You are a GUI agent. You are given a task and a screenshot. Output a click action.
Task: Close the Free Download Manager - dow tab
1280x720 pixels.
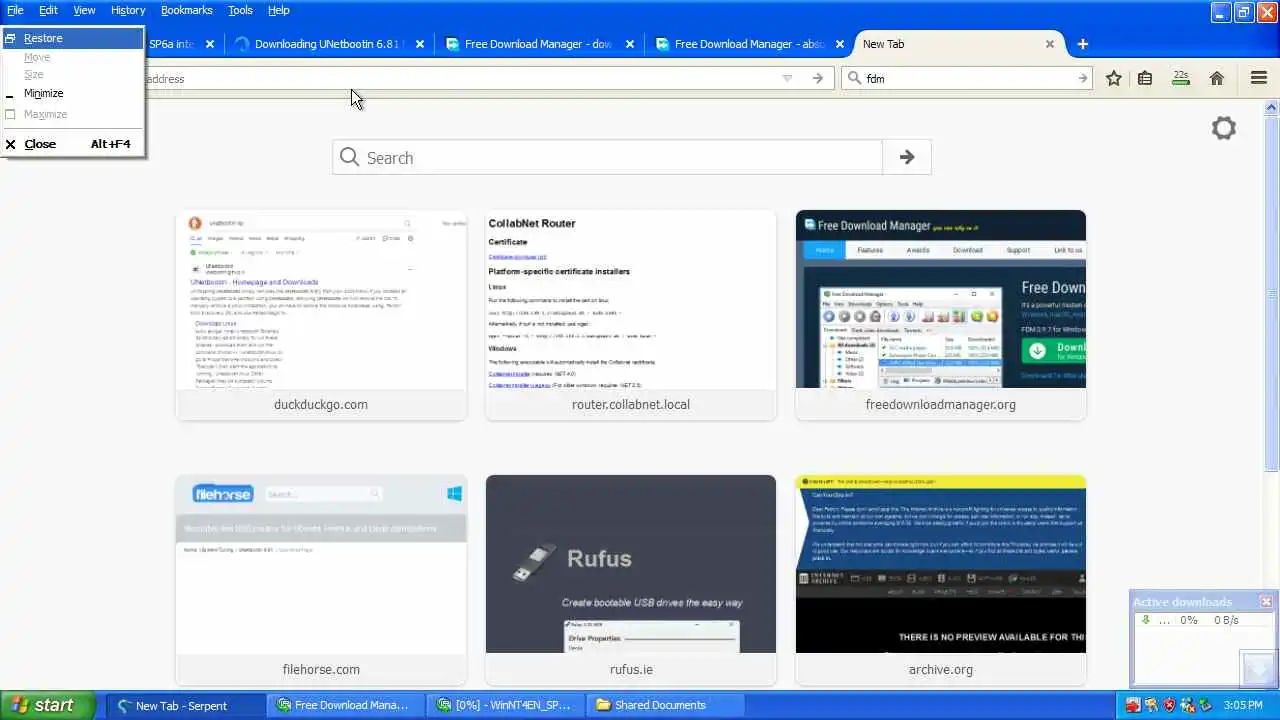(x=630, y=44)
